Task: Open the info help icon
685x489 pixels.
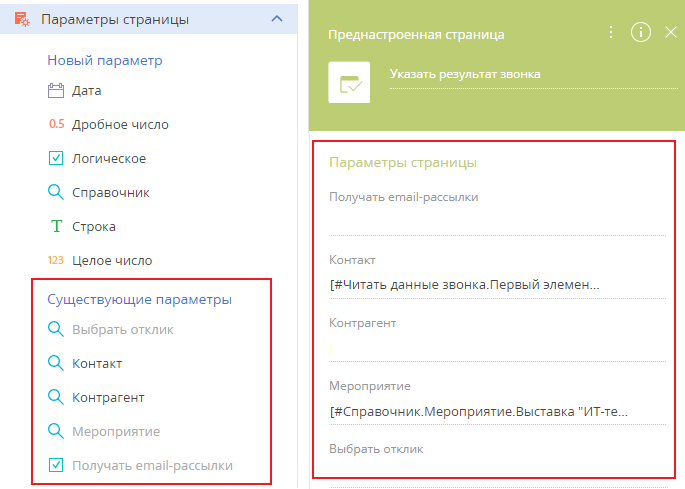Action: coord(641,32)
